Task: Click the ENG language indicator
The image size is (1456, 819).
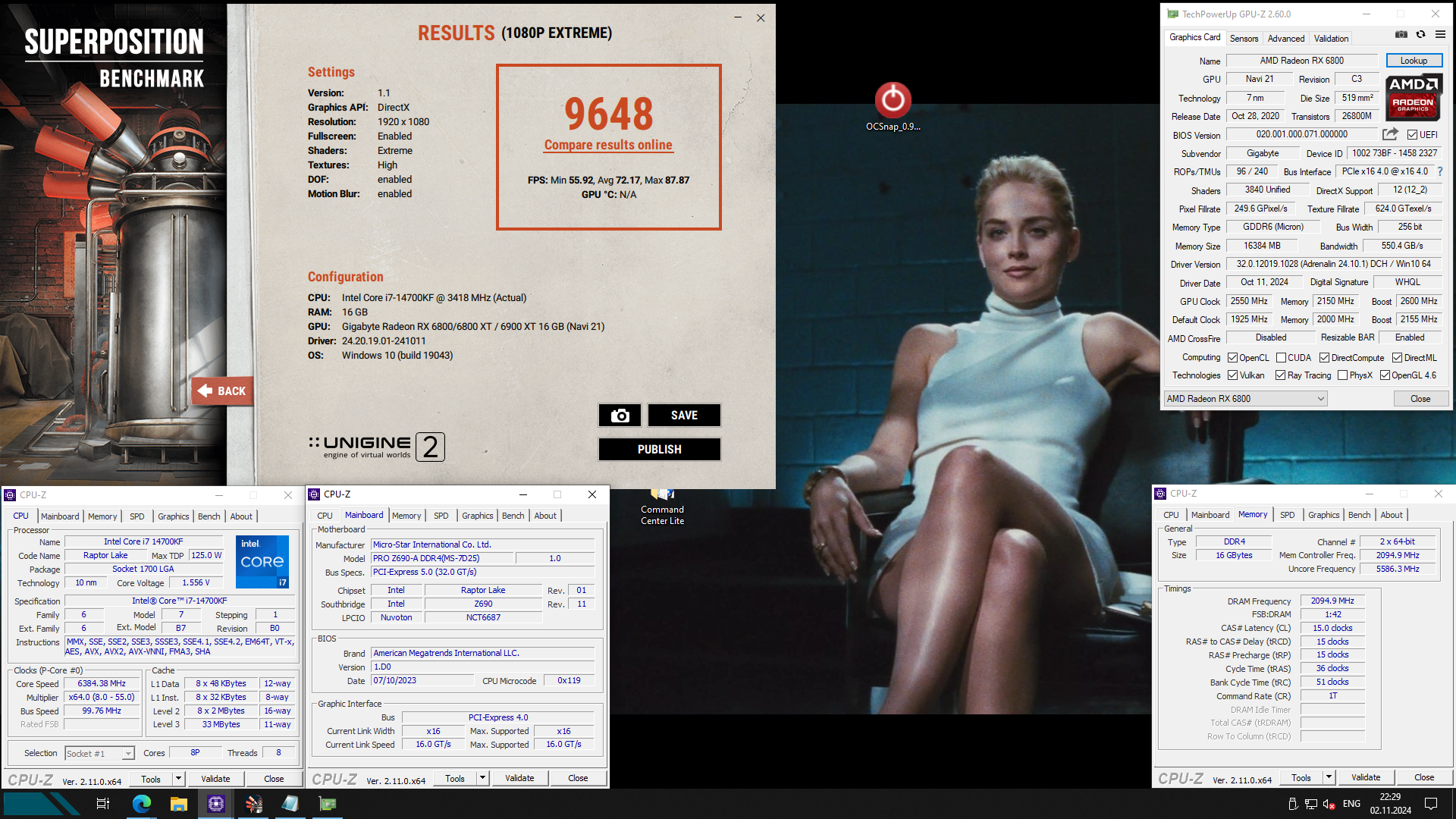Action: click(1351, 804)
